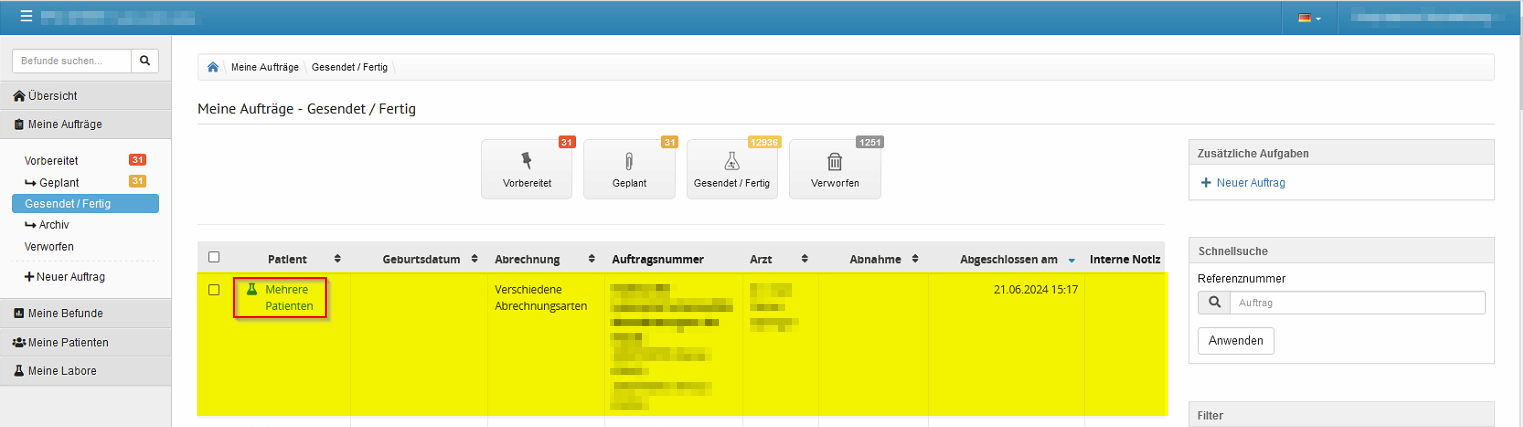
Task: Check the box for the highlighted order row
Action: [x=214, y=290]
